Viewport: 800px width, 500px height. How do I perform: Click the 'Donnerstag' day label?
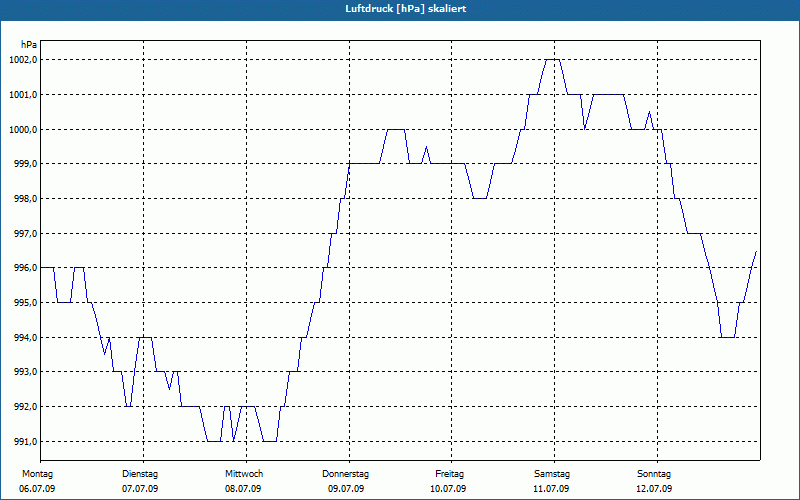(x=345, y=474)
